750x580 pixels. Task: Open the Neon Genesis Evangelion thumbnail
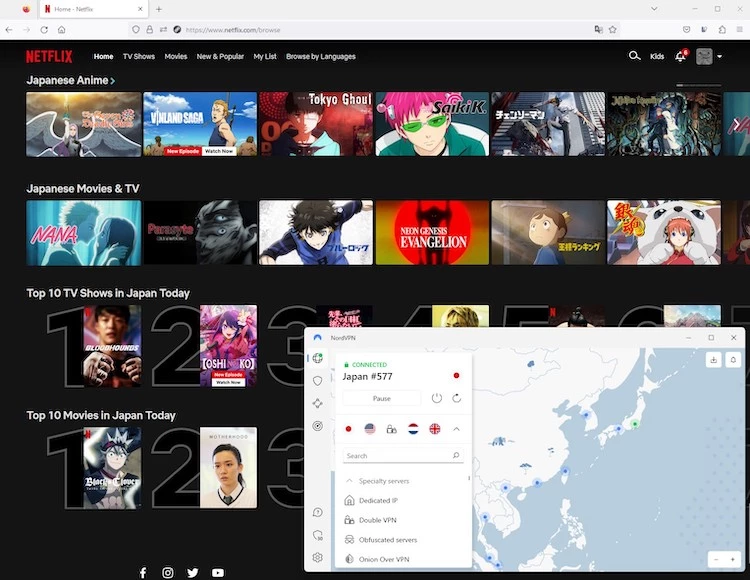click(x=432, y=232)
